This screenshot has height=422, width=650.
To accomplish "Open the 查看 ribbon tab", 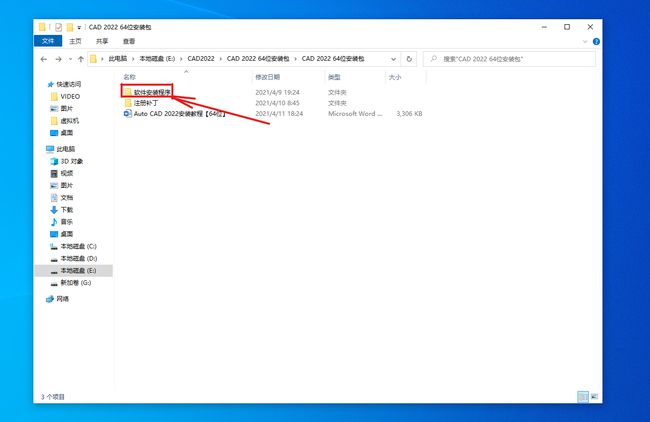I will point(129,41).
